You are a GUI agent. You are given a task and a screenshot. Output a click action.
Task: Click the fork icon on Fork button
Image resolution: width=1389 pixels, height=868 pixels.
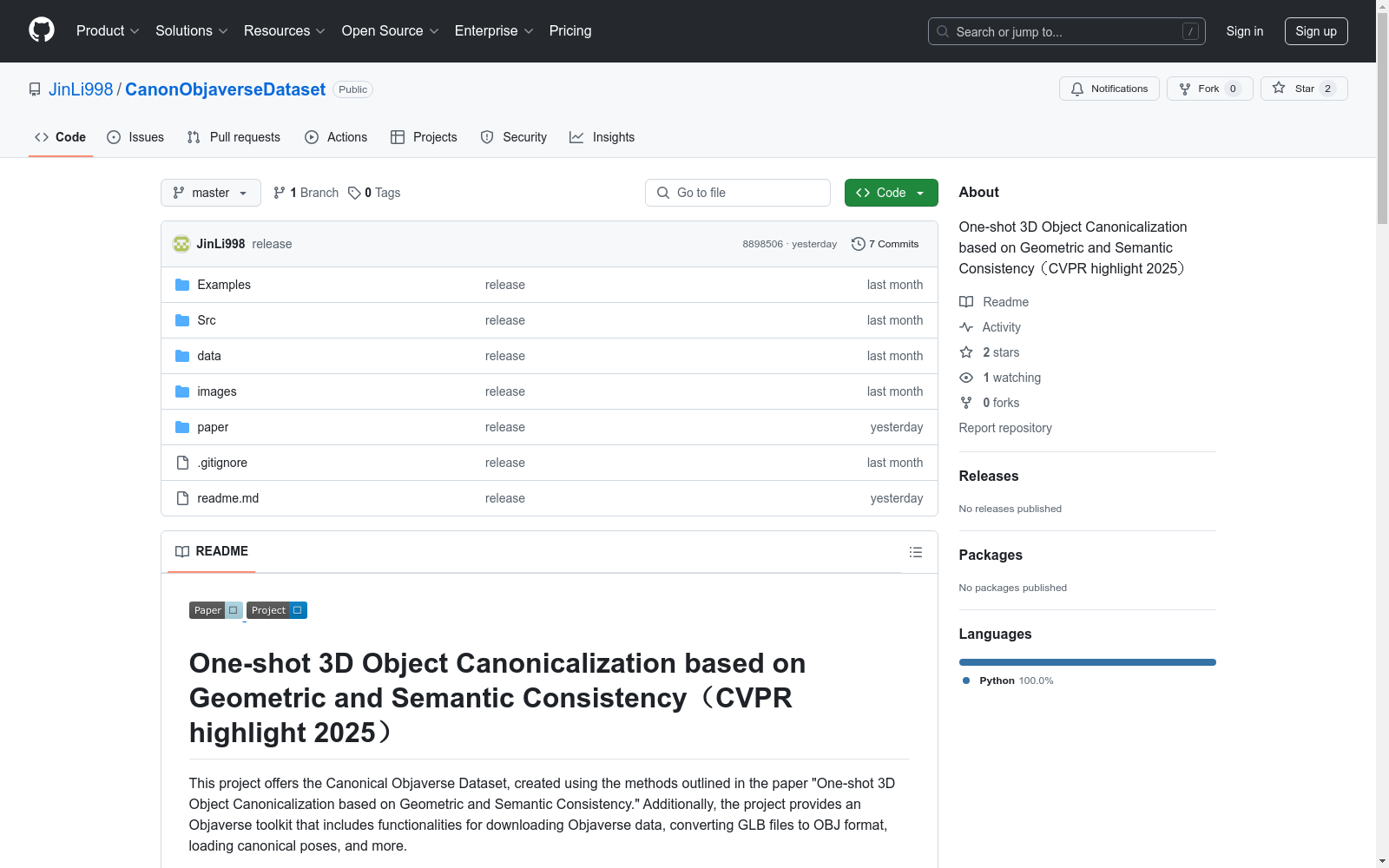[1185, 89]
